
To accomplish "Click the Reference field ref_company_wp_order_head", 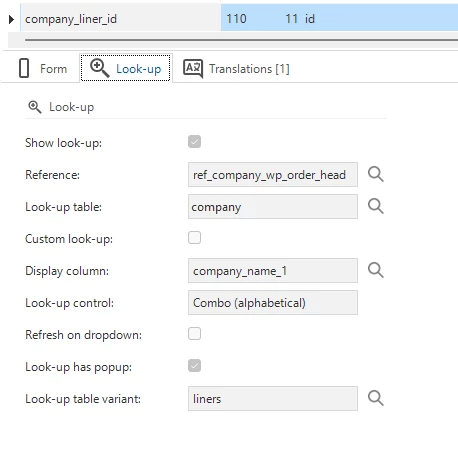I will 273,175.
